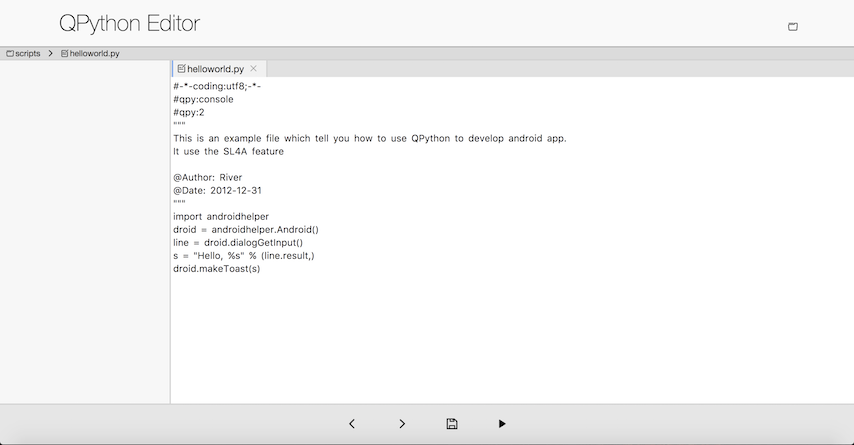Close the helloworld.py tab

coord(254,69)
